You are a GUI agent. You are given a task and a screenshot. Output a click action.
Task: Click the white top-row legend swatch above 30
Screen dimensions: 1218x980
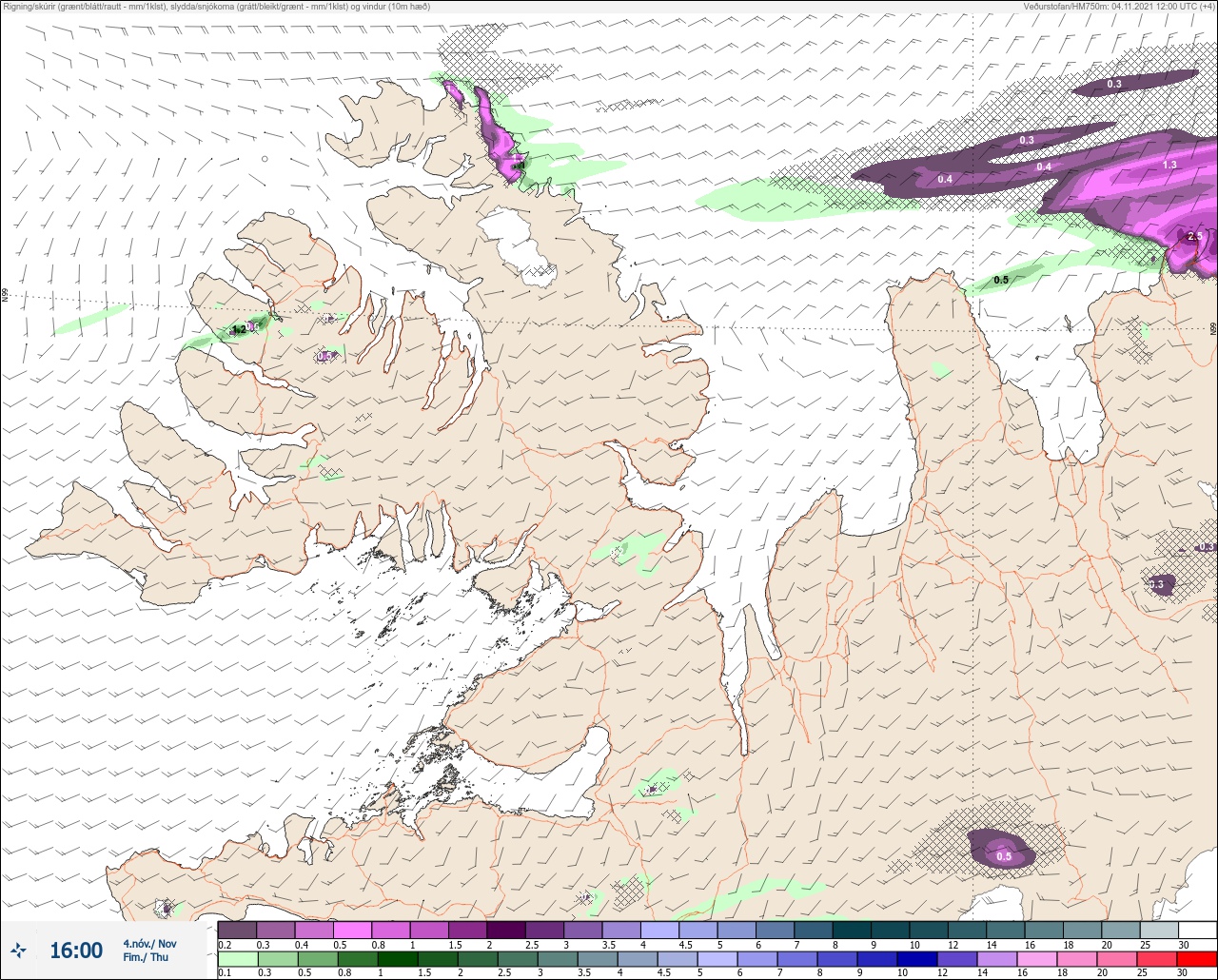(1197, 930)
